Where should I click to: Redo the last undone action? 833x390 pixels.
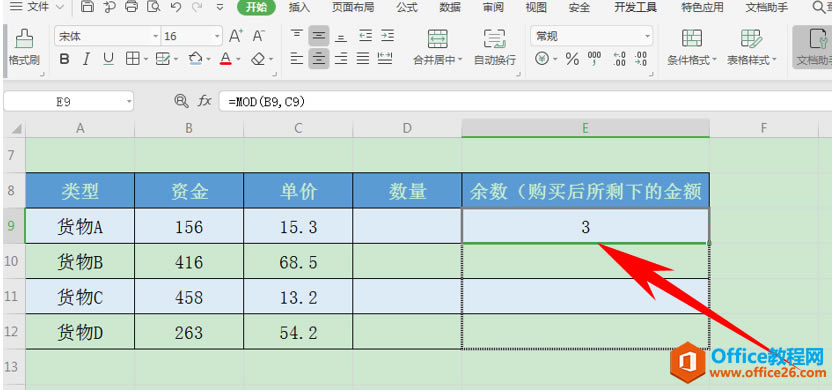tap(197, 7)
